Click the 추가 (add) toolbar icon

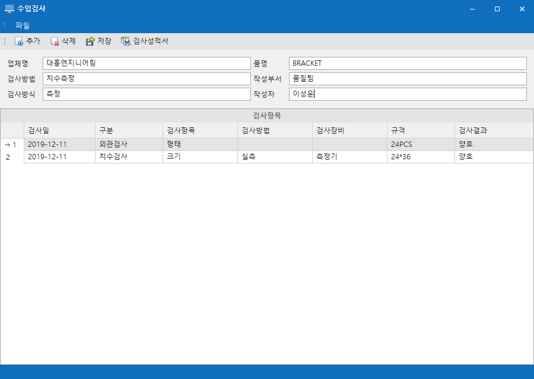coord(19,41)
